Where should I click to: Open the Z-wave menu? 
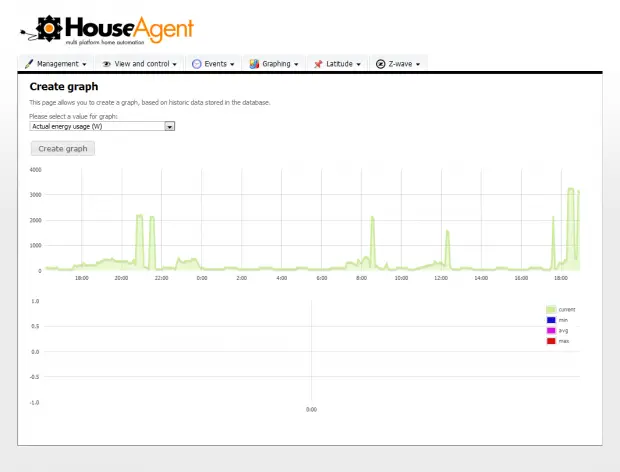399,64
